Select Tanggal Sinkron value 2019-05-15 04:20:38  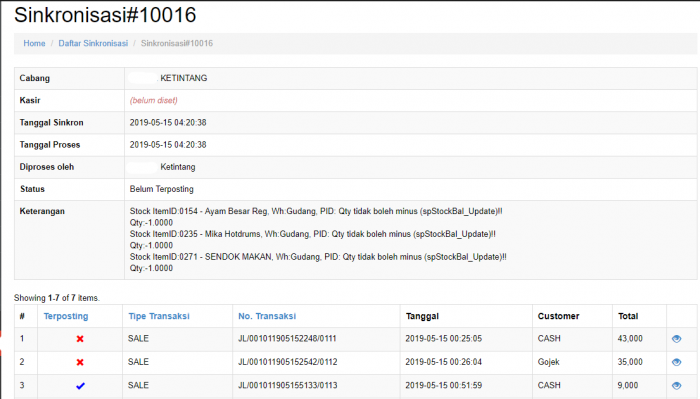tap(168, 123)
